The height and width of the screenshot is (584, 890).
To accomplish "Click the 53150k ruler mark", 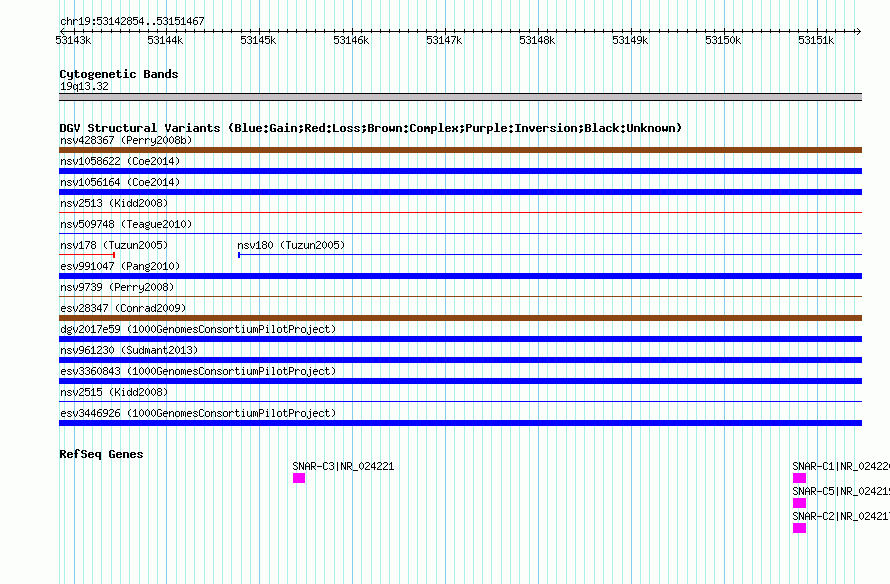I will coord(723,40).
